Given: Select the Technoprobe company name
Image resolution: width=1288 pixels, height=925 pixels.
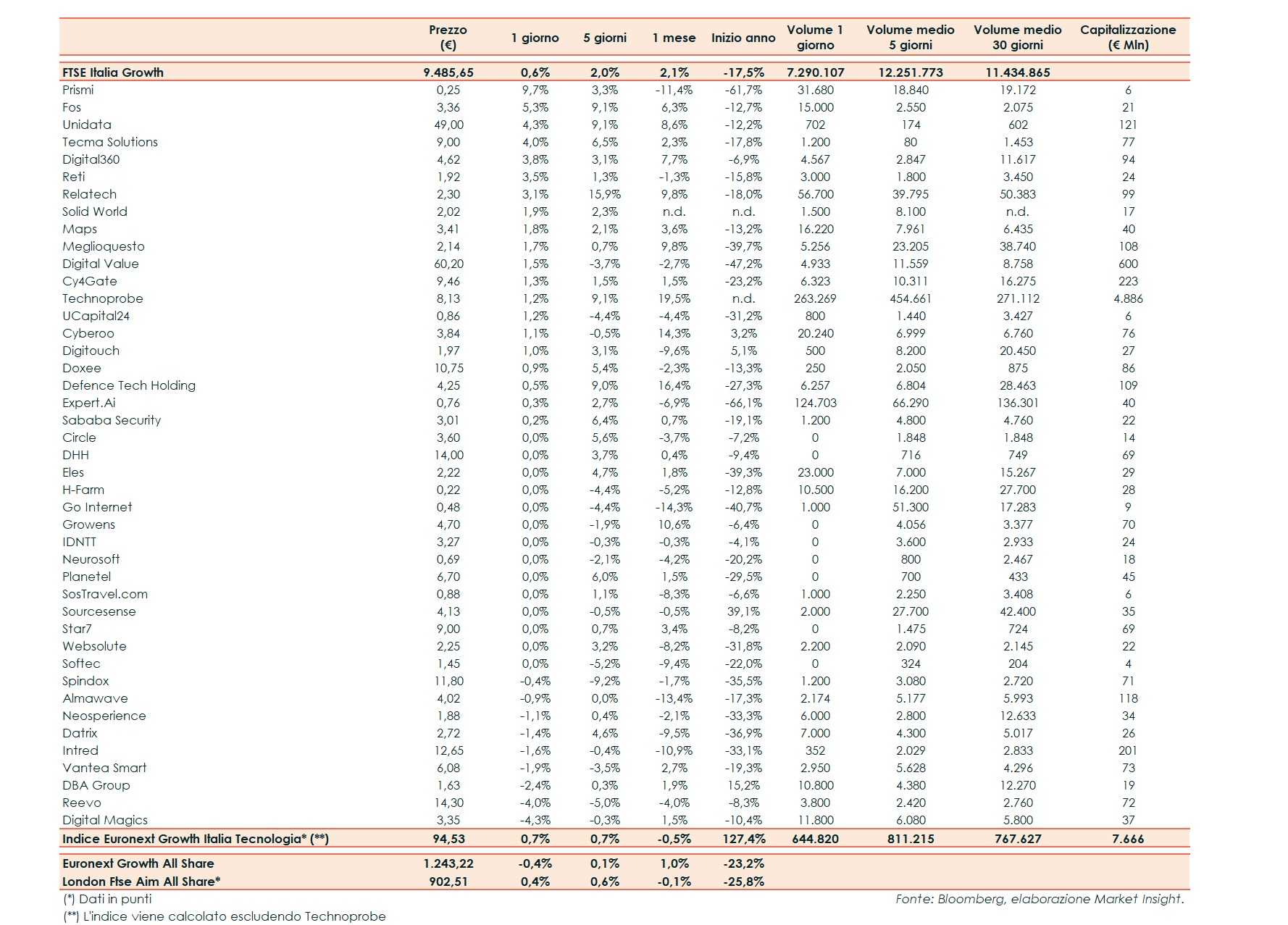Looking at the screenshot, I should 103,298.
